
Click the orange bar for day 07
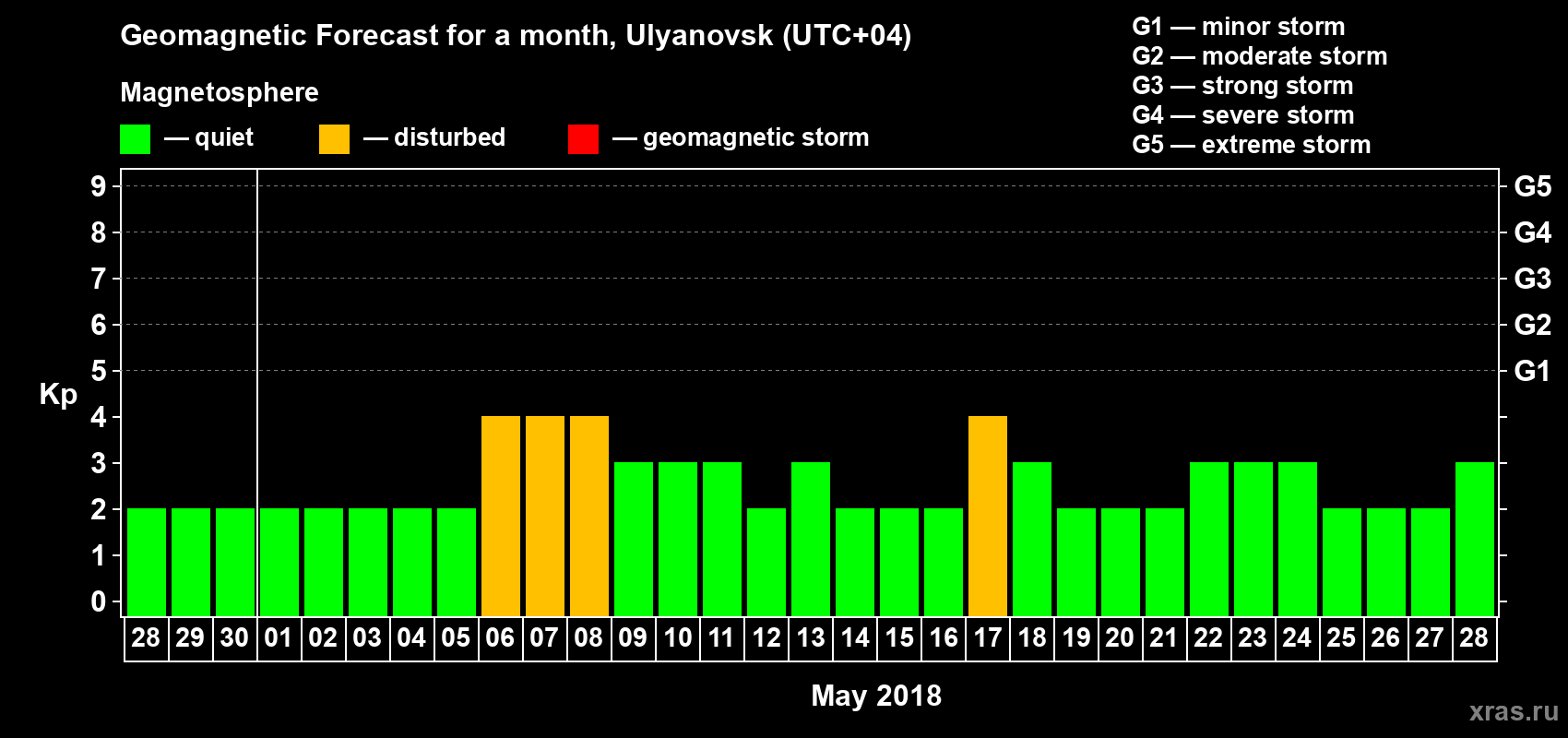545,516
